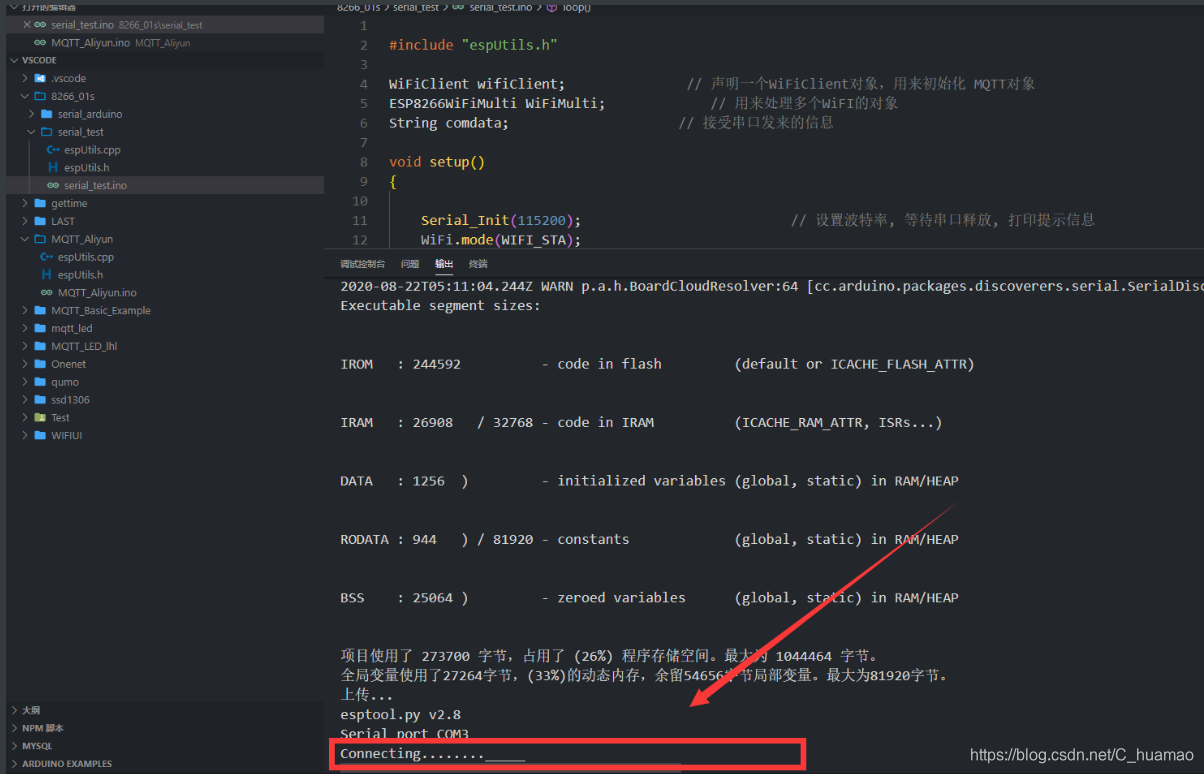Viewport: 1204px width, 774px height.
Task: Click the IROM : 244592 output line
Action: tap(657, 364)
